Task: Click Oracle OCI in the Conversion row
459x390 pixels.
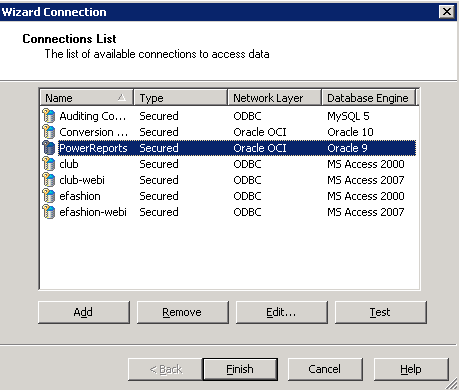Action: click(x=260, y=132)
